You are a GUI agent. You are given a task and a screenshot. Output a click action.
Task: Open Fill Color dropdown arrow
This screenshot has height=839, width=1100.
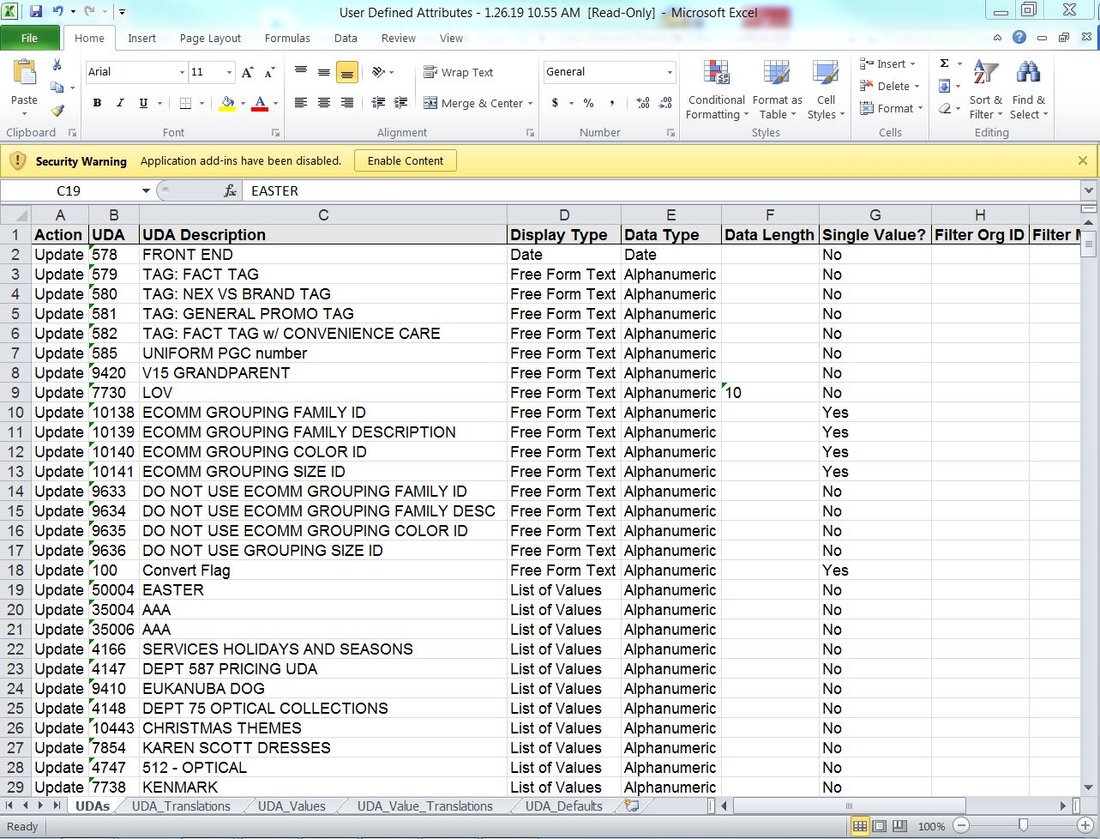point(243,103)
